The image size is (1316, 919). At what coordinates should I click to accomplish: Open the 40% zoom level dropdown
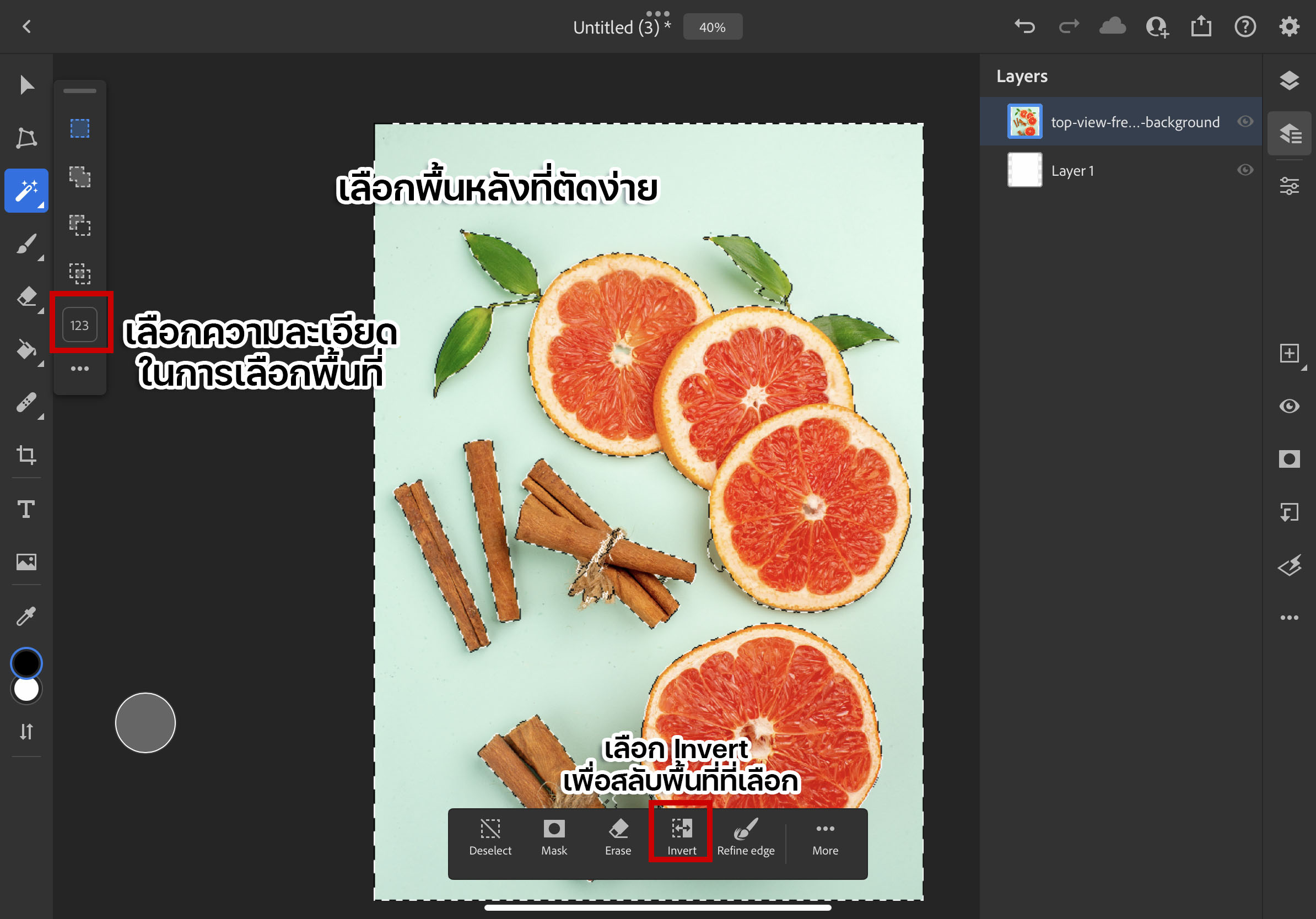click(713, 27)
